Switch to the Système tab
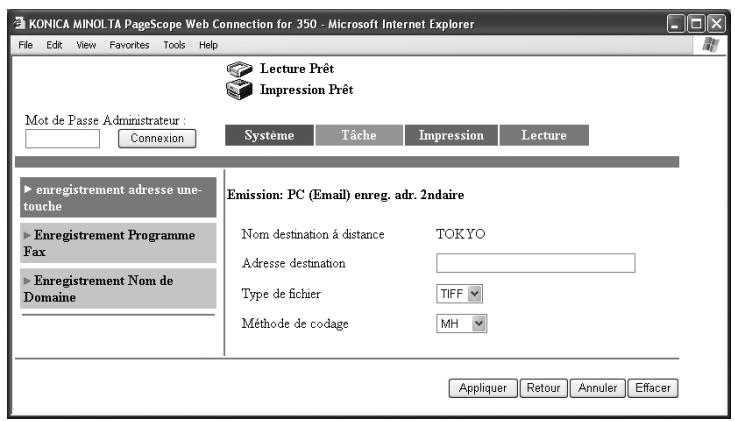Image resolution: width=735 pixels, height=421 pixels. [x=269, y=135]
